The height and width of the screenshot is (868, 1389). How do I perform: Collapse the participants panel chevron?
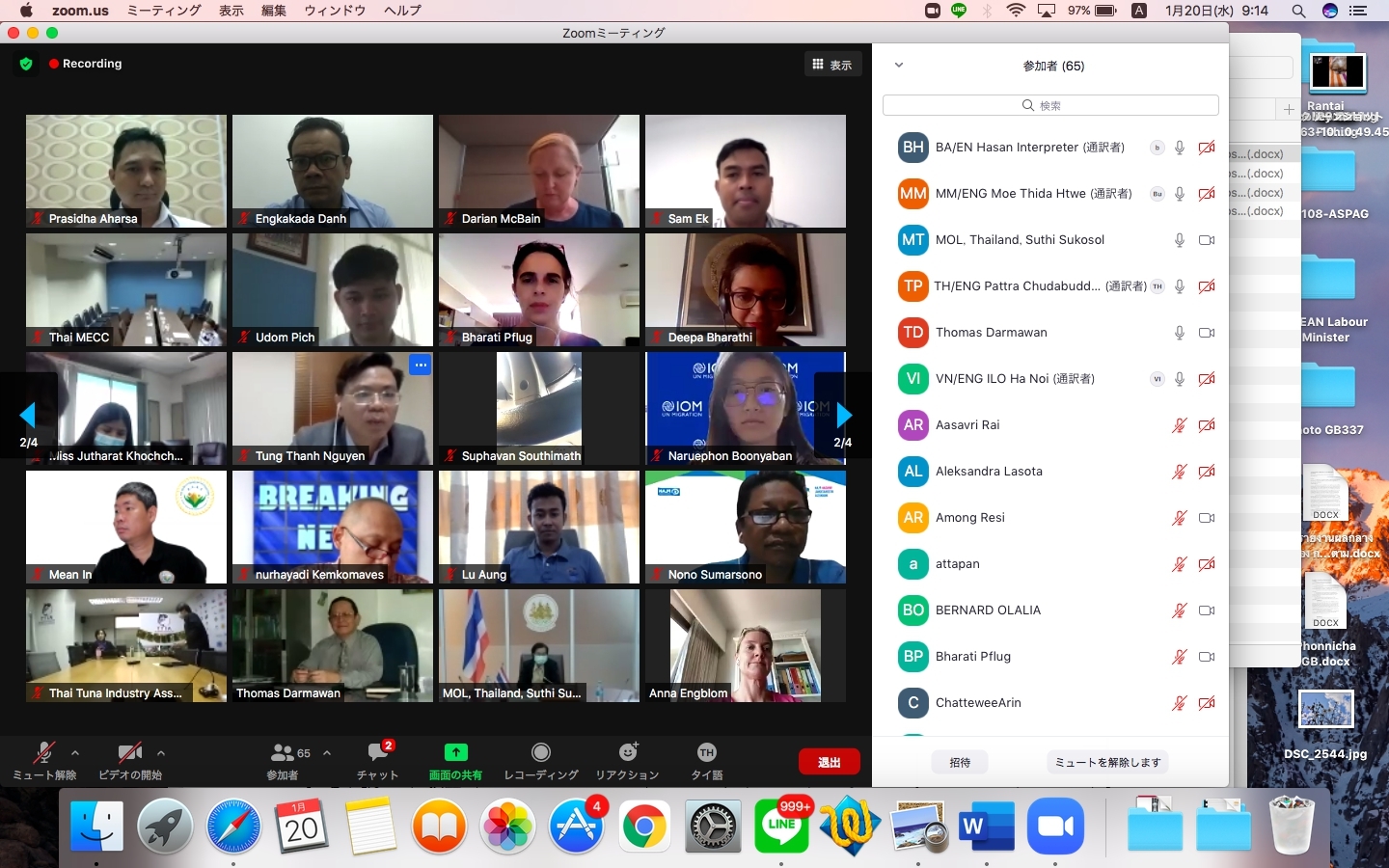click(899, 66)
